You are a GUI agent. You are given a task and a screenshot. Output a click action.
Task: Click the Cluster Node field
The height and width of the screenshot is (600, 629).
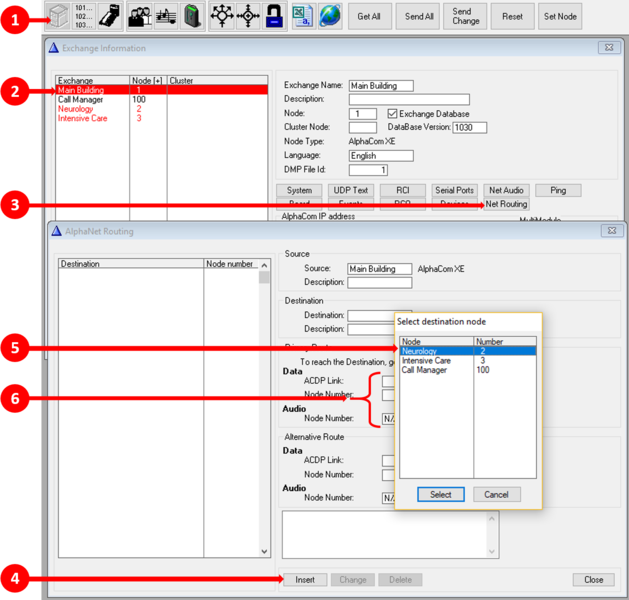pos(363,128)
